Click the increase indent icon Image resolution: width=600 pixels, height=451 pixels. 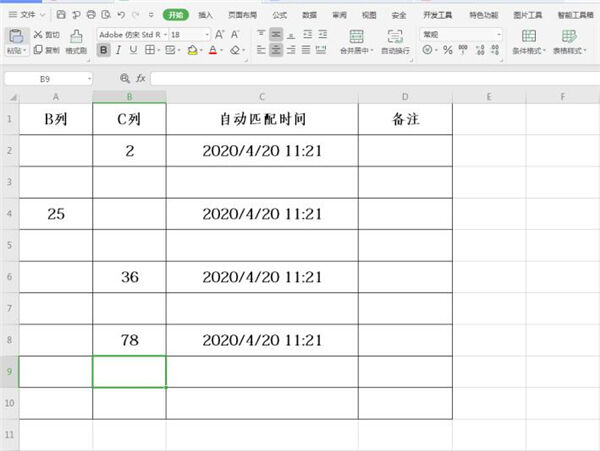pos(323,34)
